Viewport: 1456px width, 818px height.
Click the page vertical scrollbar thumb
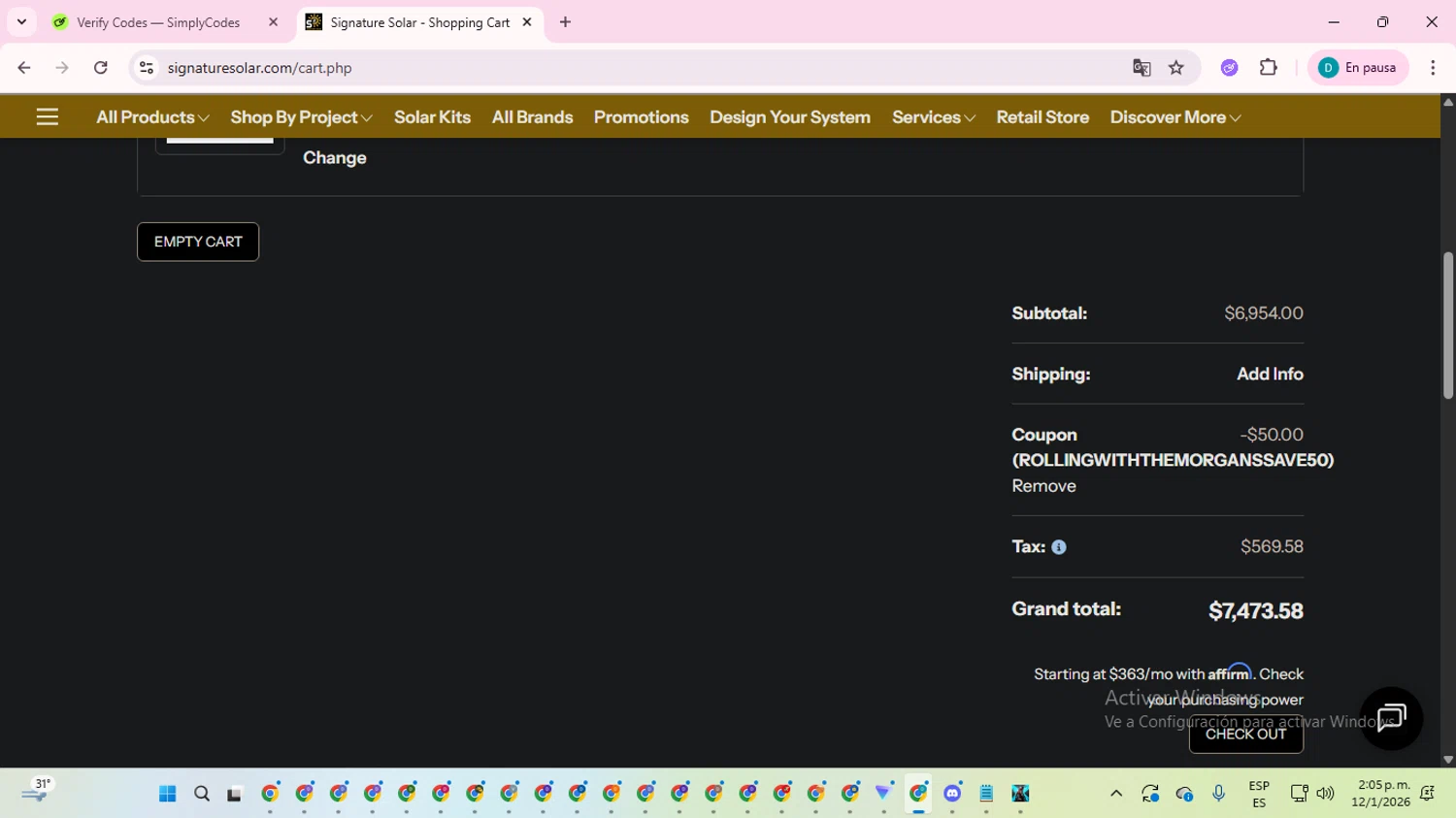coord(1447,325)
